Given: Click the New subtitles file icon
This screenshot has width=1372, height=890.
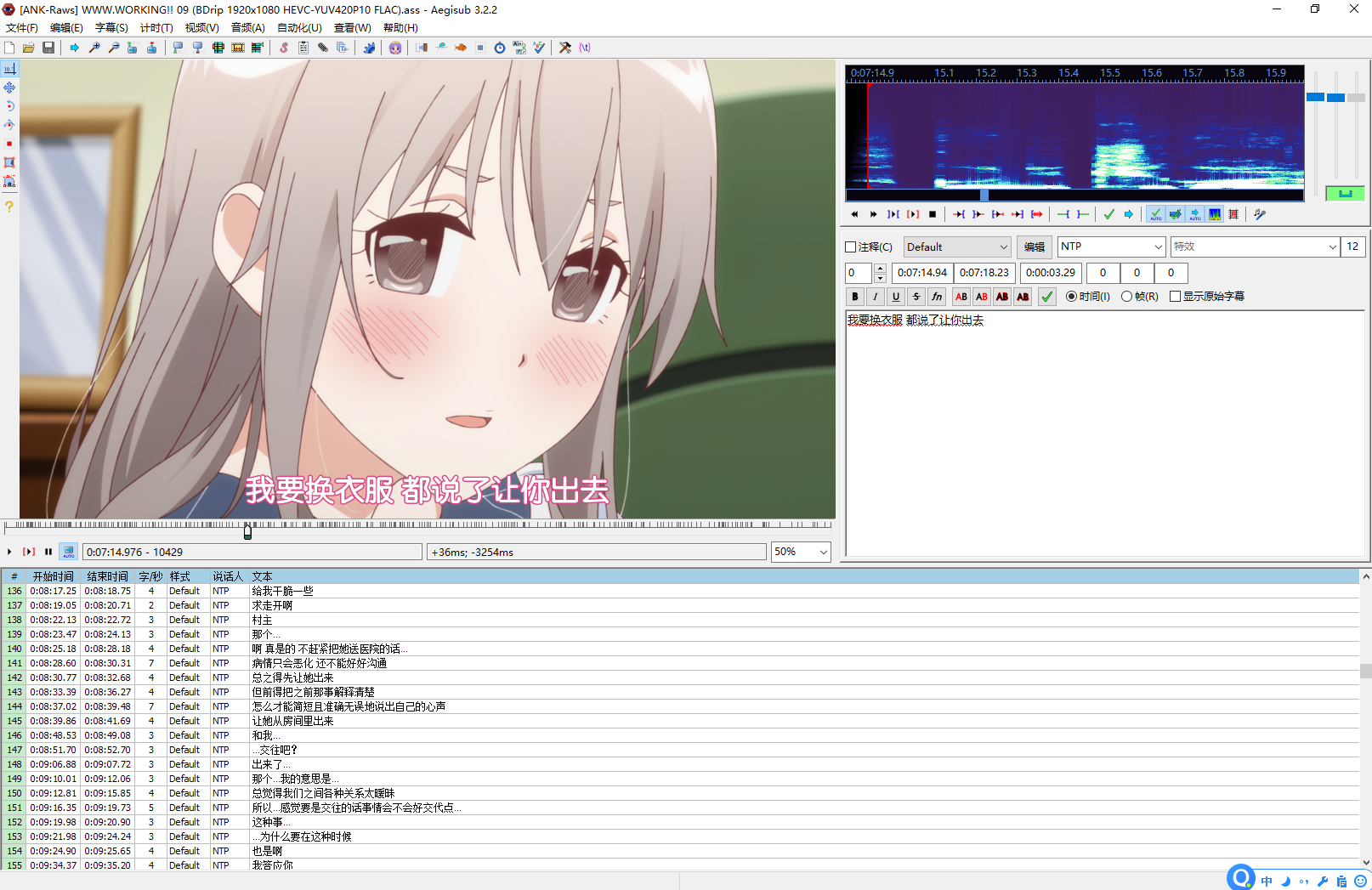Looking at the screenshot, I should click(9, 48).
